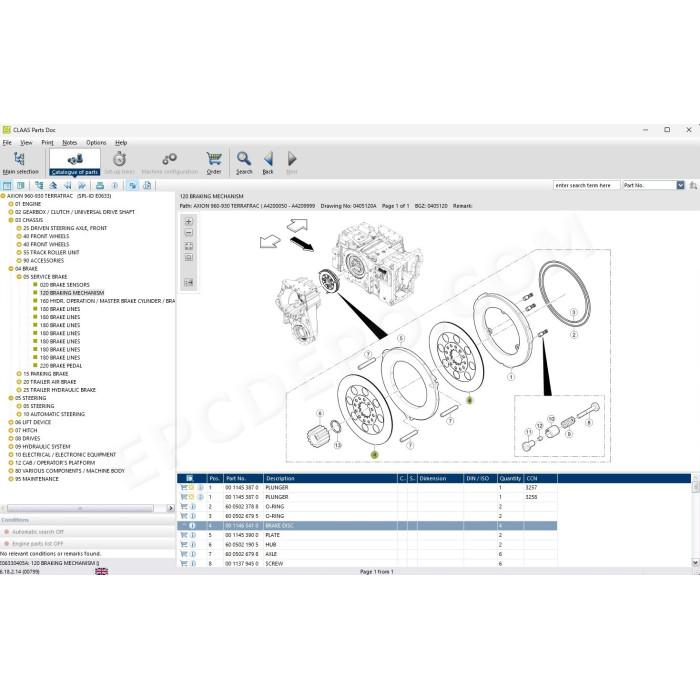The image size is (700, 700).
Task: Open 10 AUTOMATIC STEERING tree item
Action: pyautogui.click(x=54, y=414)
